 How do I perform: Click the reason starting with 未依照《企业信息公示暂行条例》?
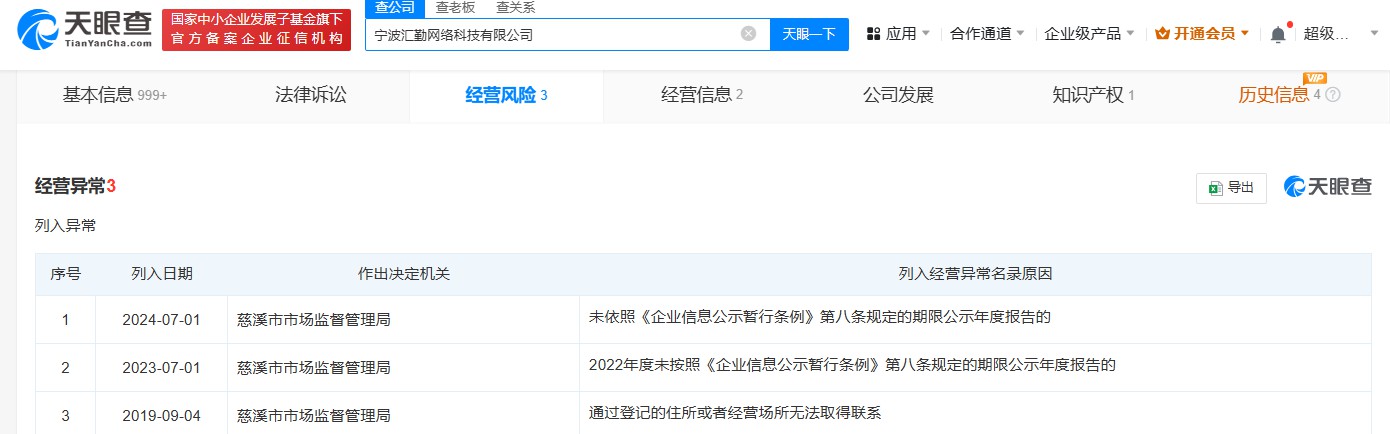pyautogui.click(x=820, y=318)
